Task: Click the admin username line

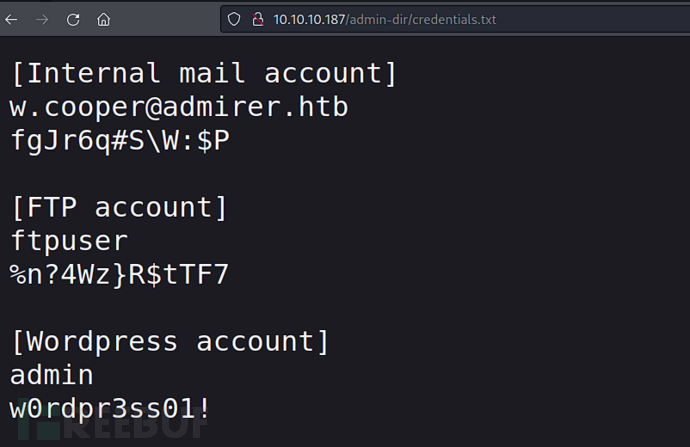Action: pos(52,375)
